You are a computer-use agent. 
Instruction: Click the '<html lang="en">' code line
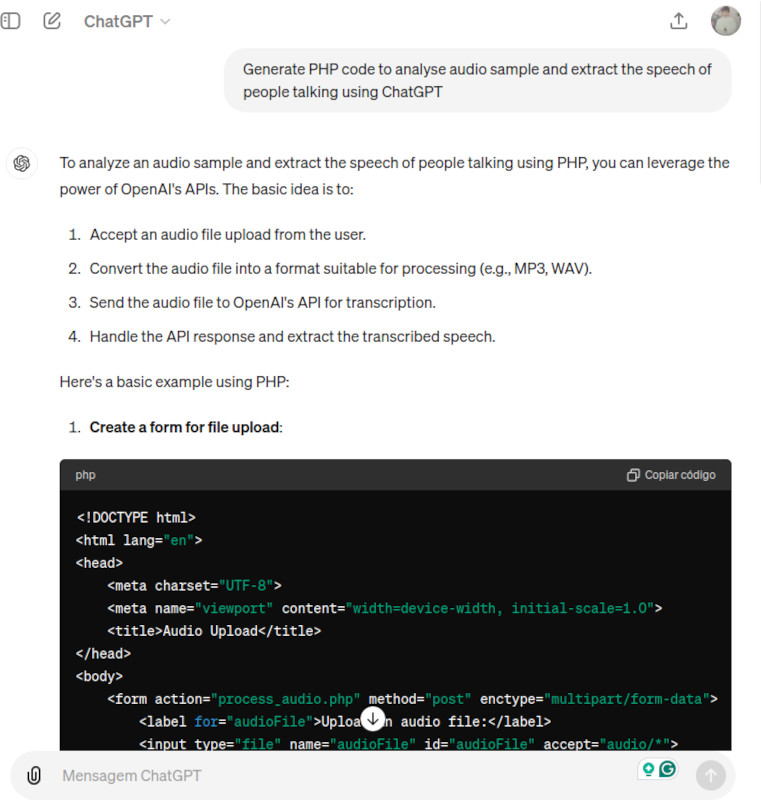click(139, 540)
